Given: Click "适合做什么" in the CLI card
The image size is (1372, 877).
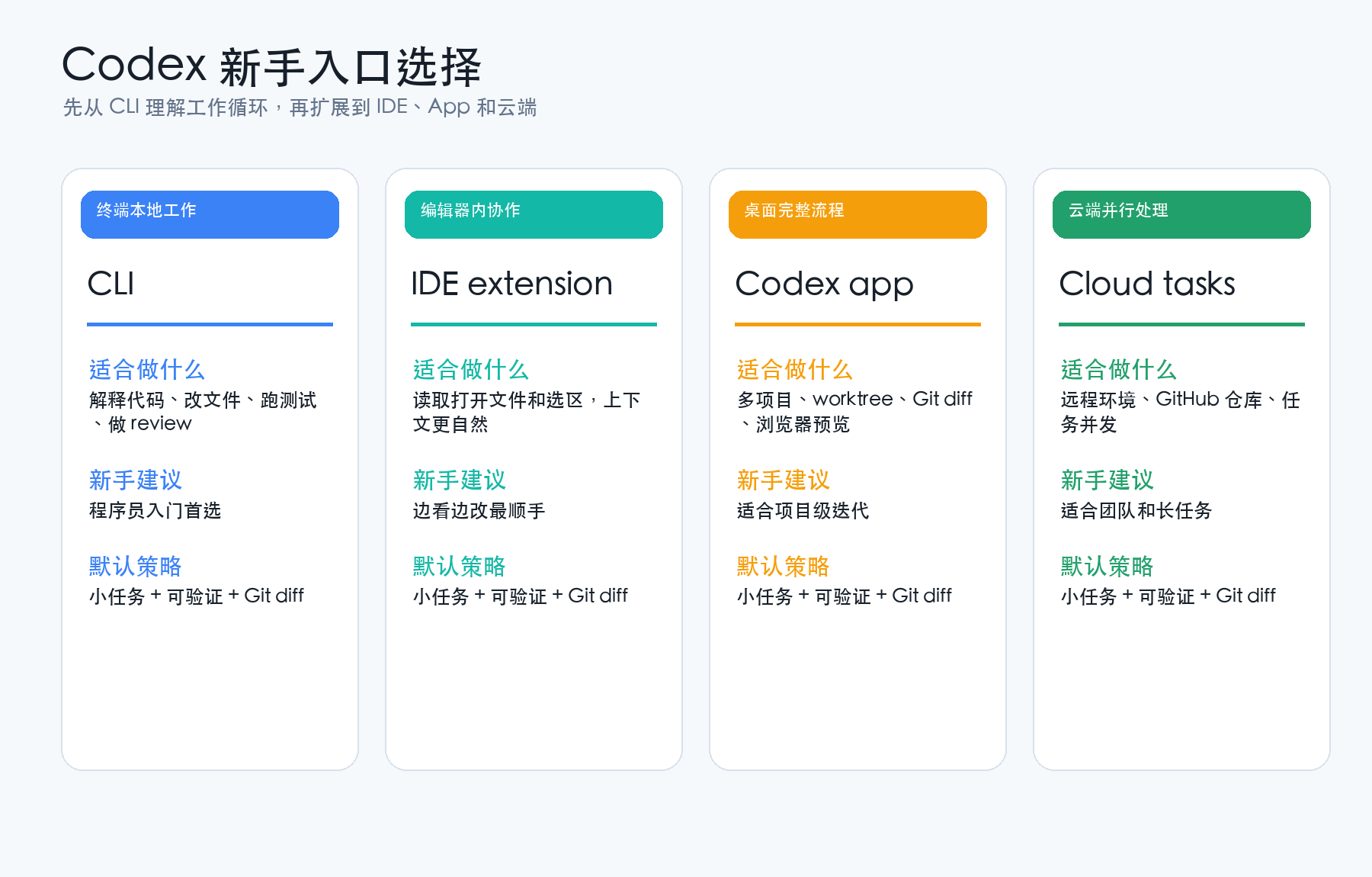Looking at the screenshot, I should [147, 370].
